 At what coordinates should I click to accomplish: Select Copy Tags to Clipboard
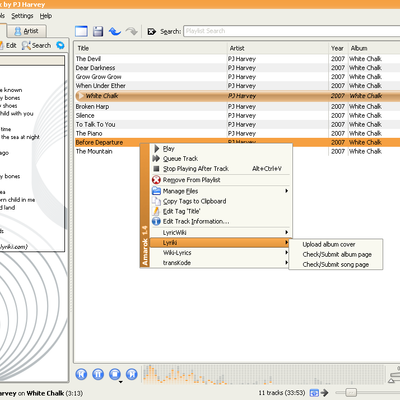click(221, 201)
